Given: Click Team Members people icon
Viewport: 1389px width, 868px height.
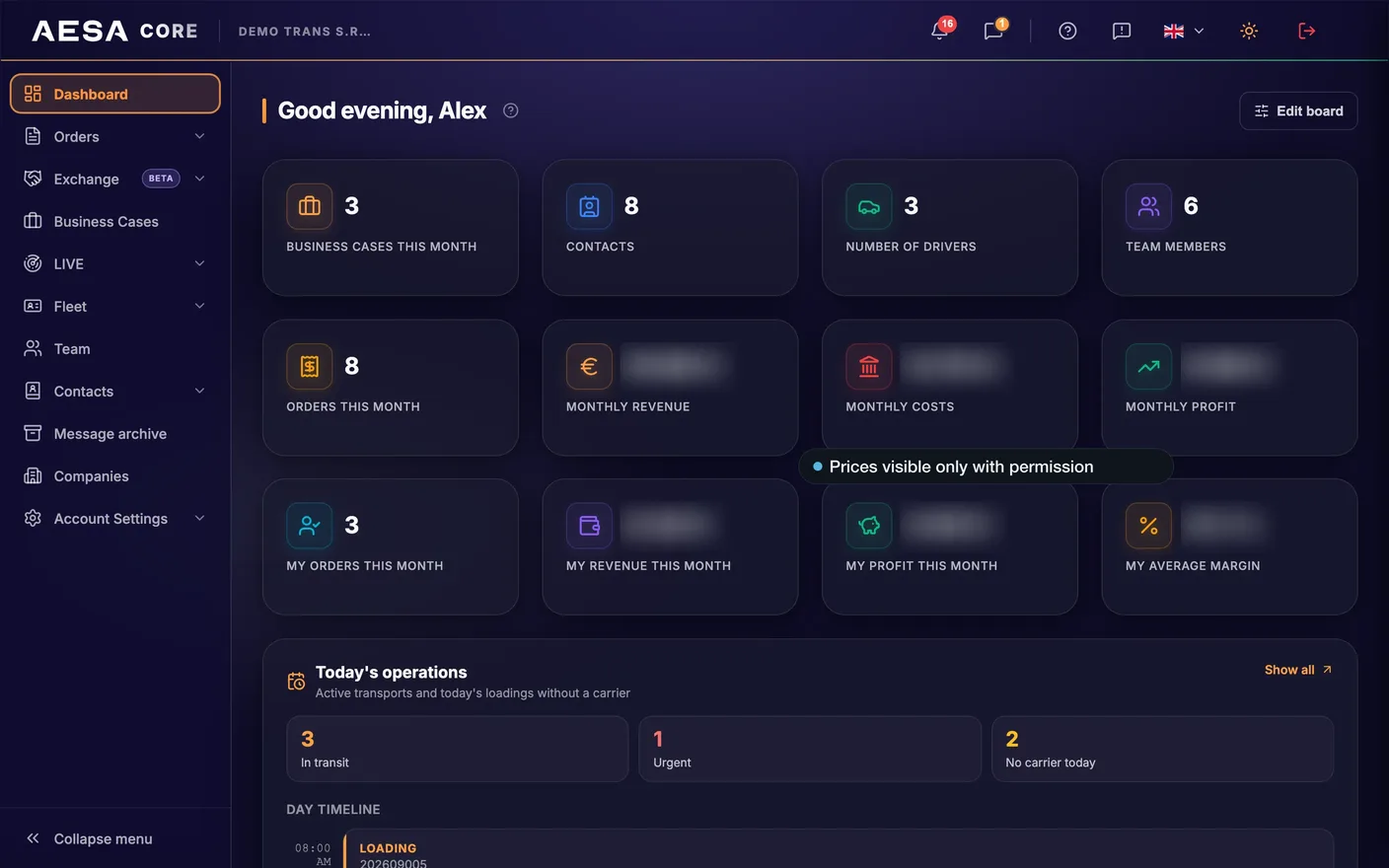Looking at the screenshot, I should pyautogui.click(x=1148, y=206).
